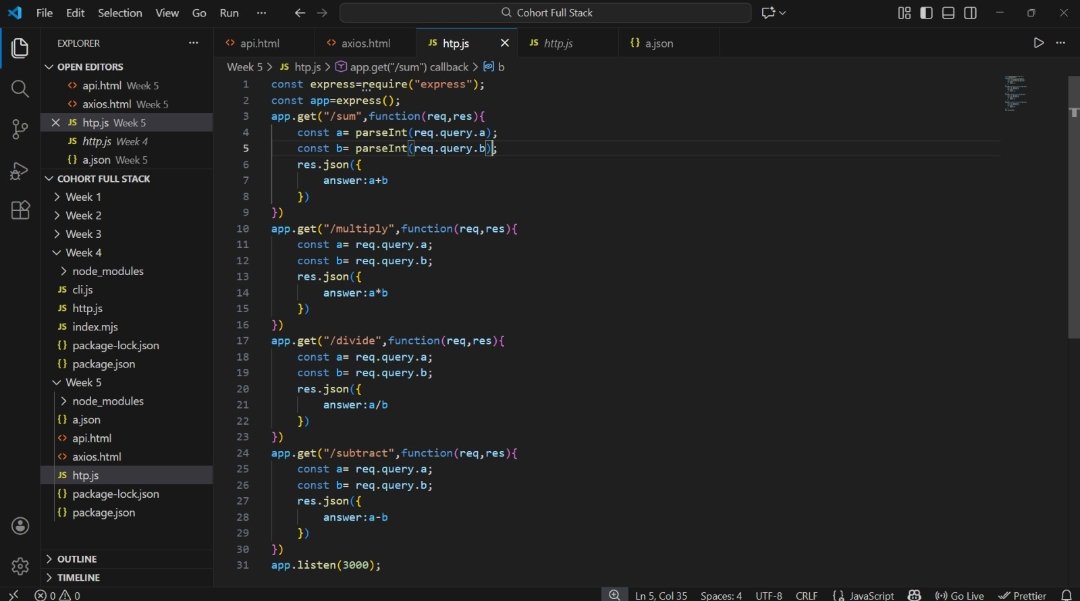Click Week 5 in the breadcrumb
The height and width of the screenshot is (601, 1080).
pyautogui.click(x=245, y=67)
